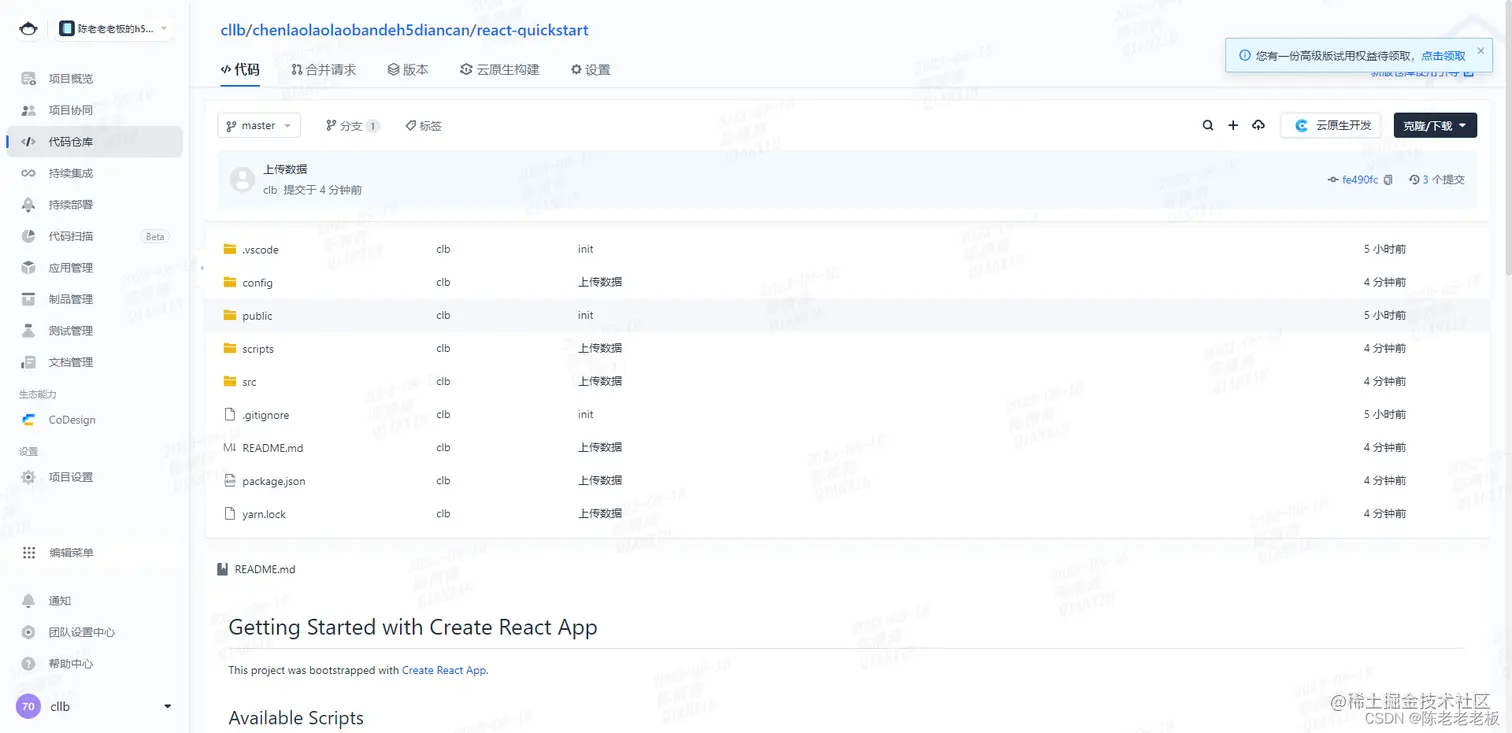The image size is (1512, 733).
Task: Copy commit hash with copy icon
Action: (x=1388, y=180)
